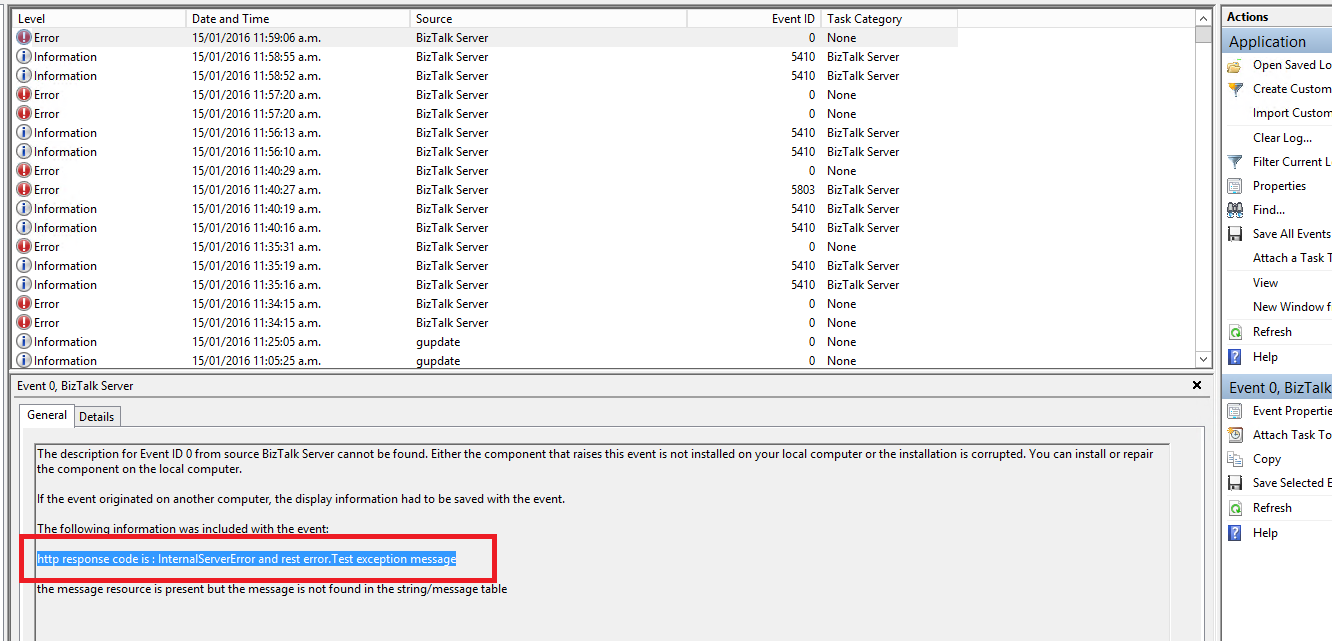The height and width of the screenshot is (641, 1335).
Task: Collapse the Event 0, BizTalk actions header
Action: 1278,387
